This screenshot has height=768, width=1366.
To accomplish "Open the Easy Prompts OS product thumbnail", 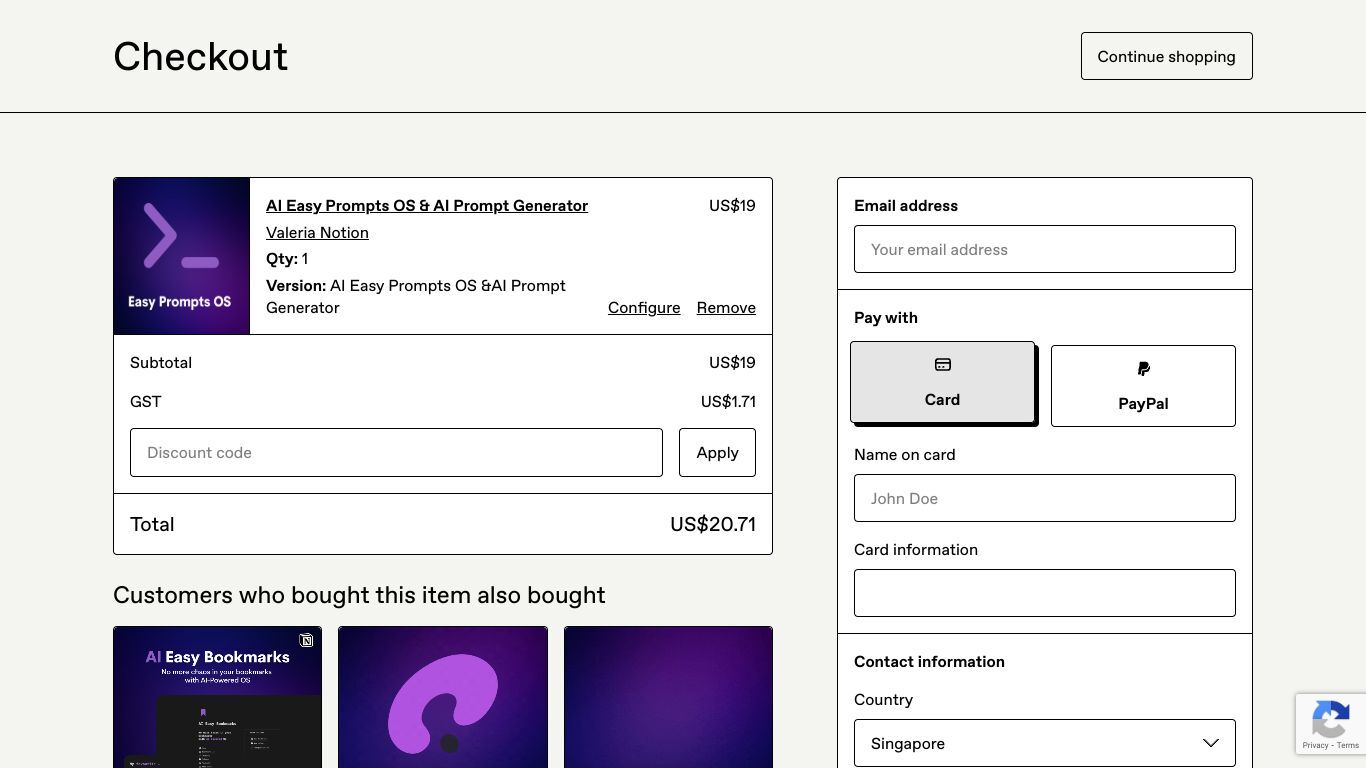I will (182, 256).
